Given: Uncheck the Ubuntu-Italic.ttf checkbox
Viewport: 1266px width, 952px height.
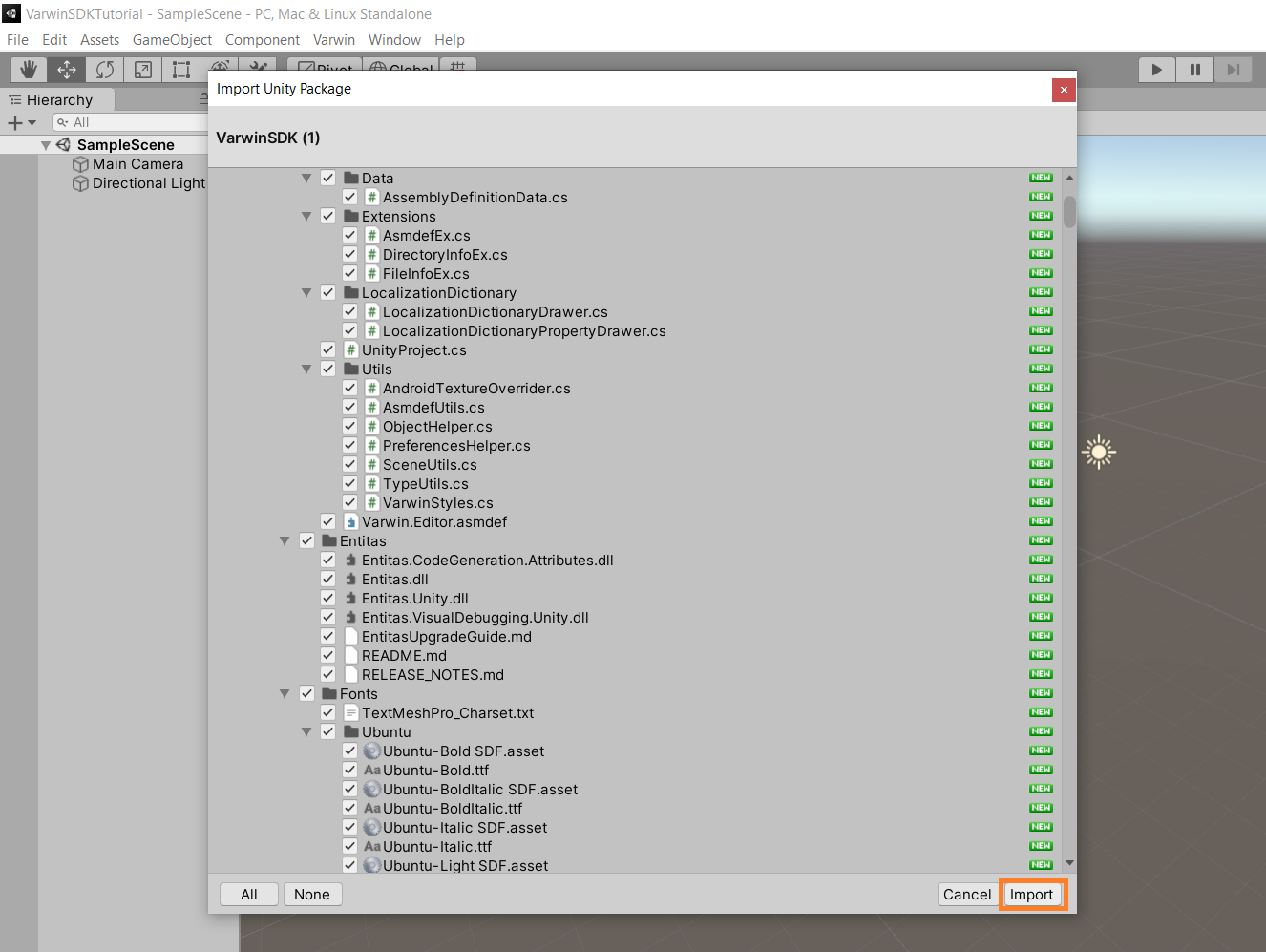Looking at the screenshot, I should (x=349, y=846).
